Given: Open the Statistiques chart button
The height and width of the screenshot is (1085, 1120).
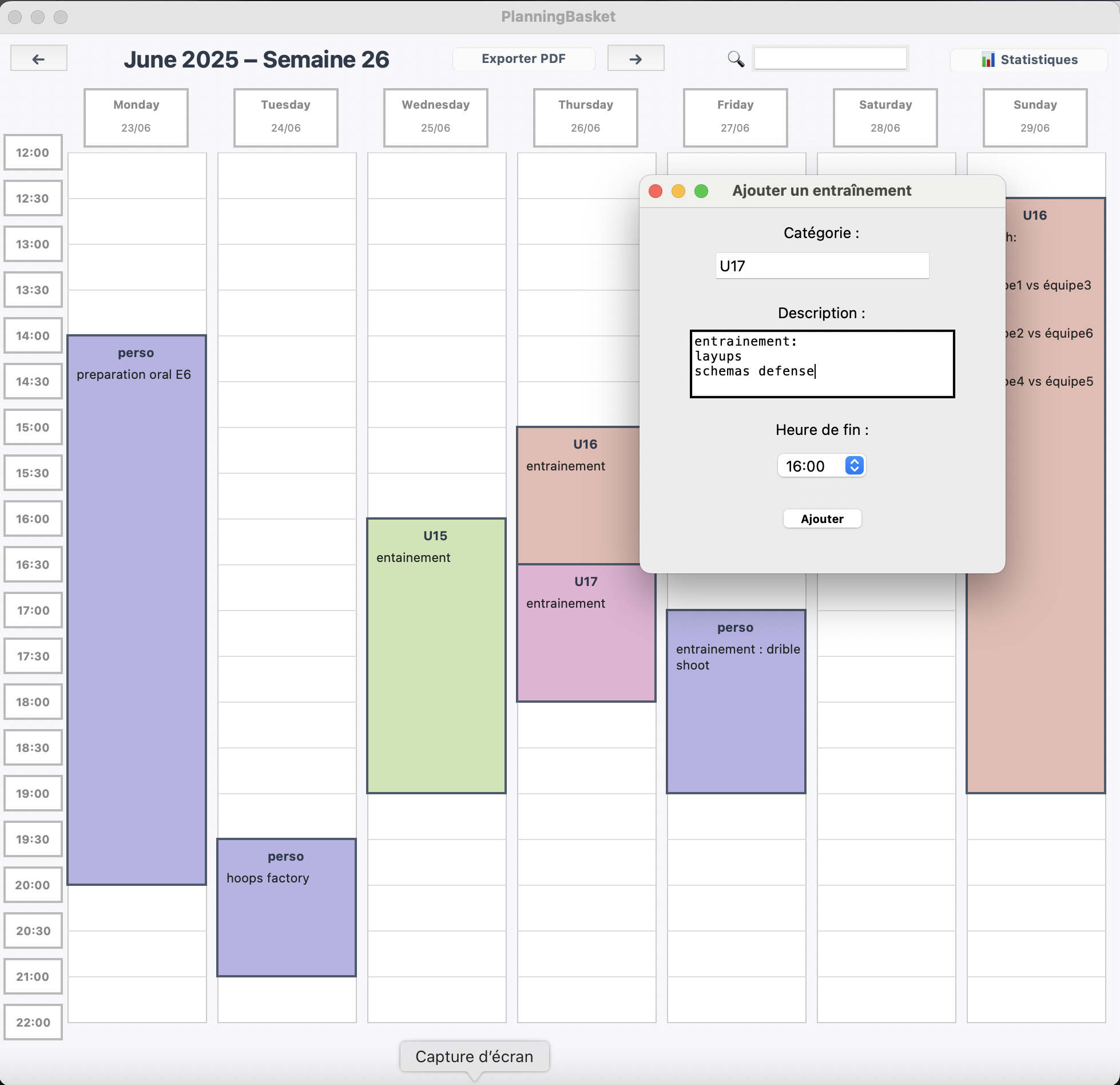Looking at the screenshot, I should [x=1029, y=60].
